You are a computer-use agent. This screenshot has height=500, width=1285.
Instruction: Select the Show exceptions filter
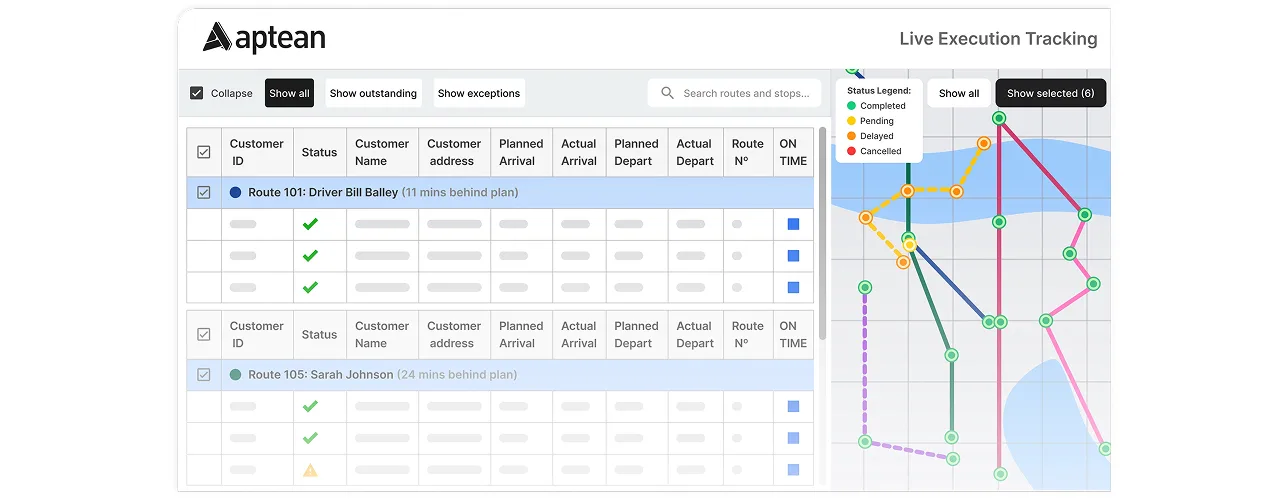(479, 93)
